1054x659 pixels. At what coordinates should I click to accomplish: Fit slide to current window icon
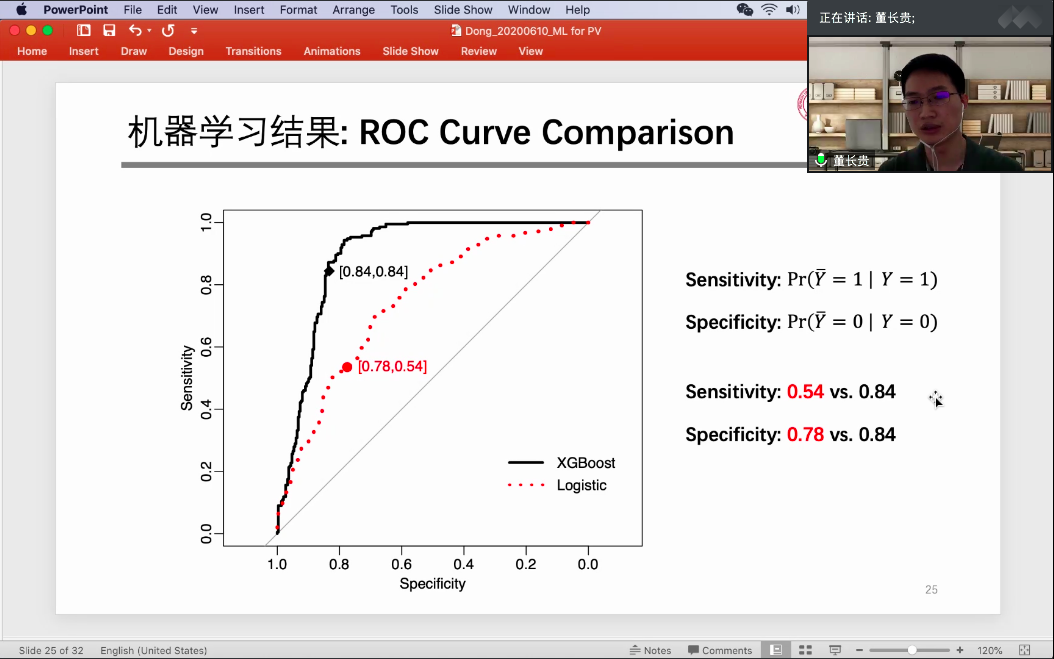(x=1024, y=650)
